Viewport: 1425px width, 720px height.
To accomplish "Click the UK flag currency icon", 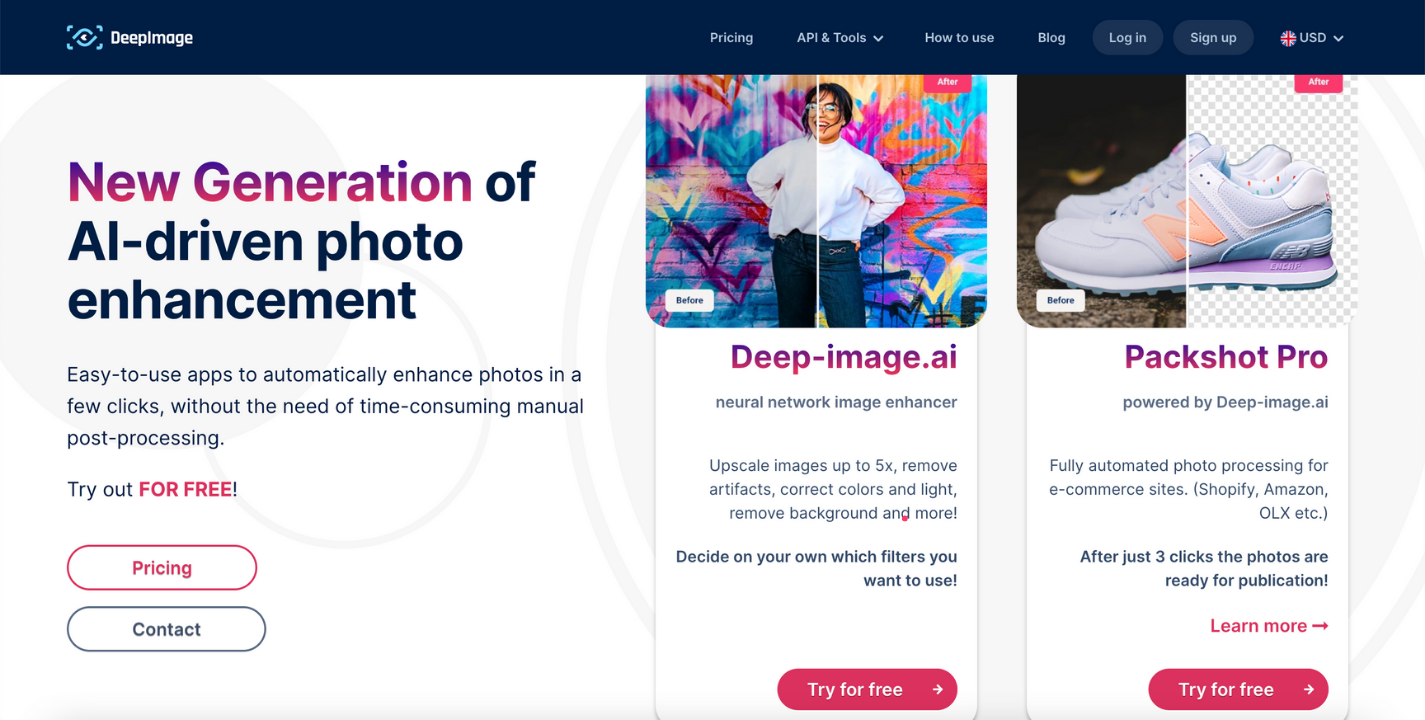I will click(1288, 38).
